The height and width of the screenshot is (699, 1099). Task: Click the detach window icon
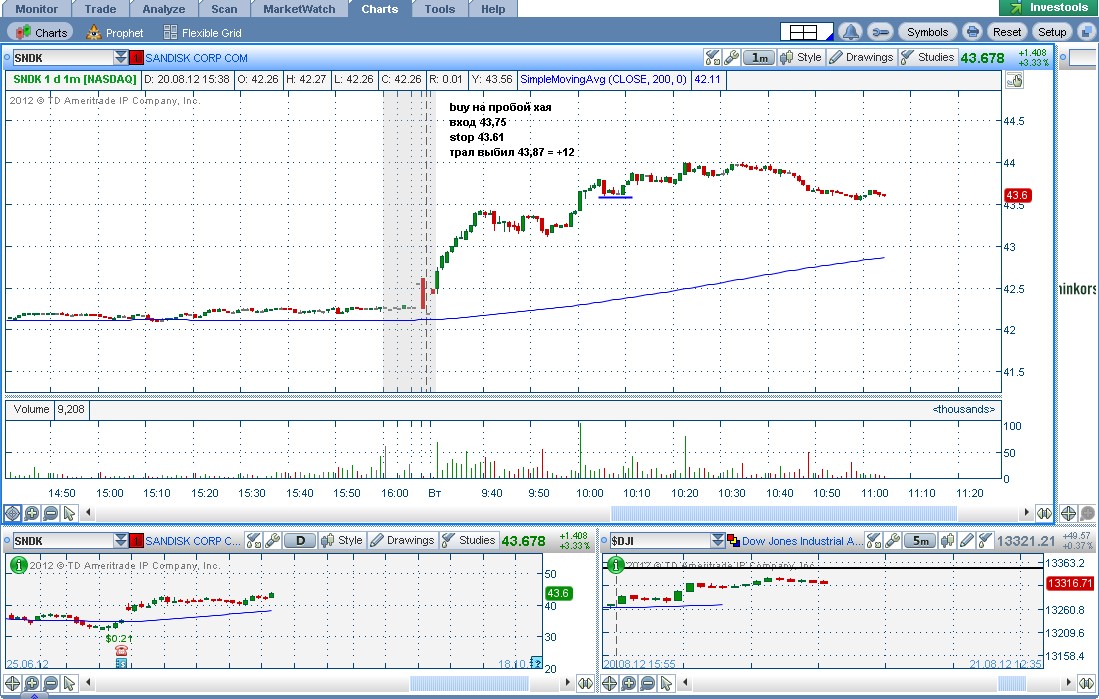1086,32
